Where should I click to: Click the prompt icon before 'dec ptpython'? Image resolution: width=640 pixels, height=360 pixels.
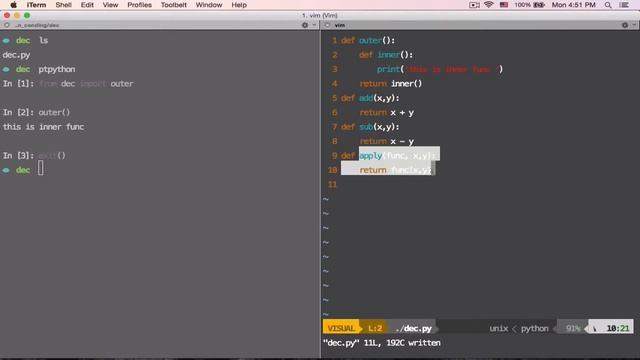pyautogui.click(x=6, y=69)
